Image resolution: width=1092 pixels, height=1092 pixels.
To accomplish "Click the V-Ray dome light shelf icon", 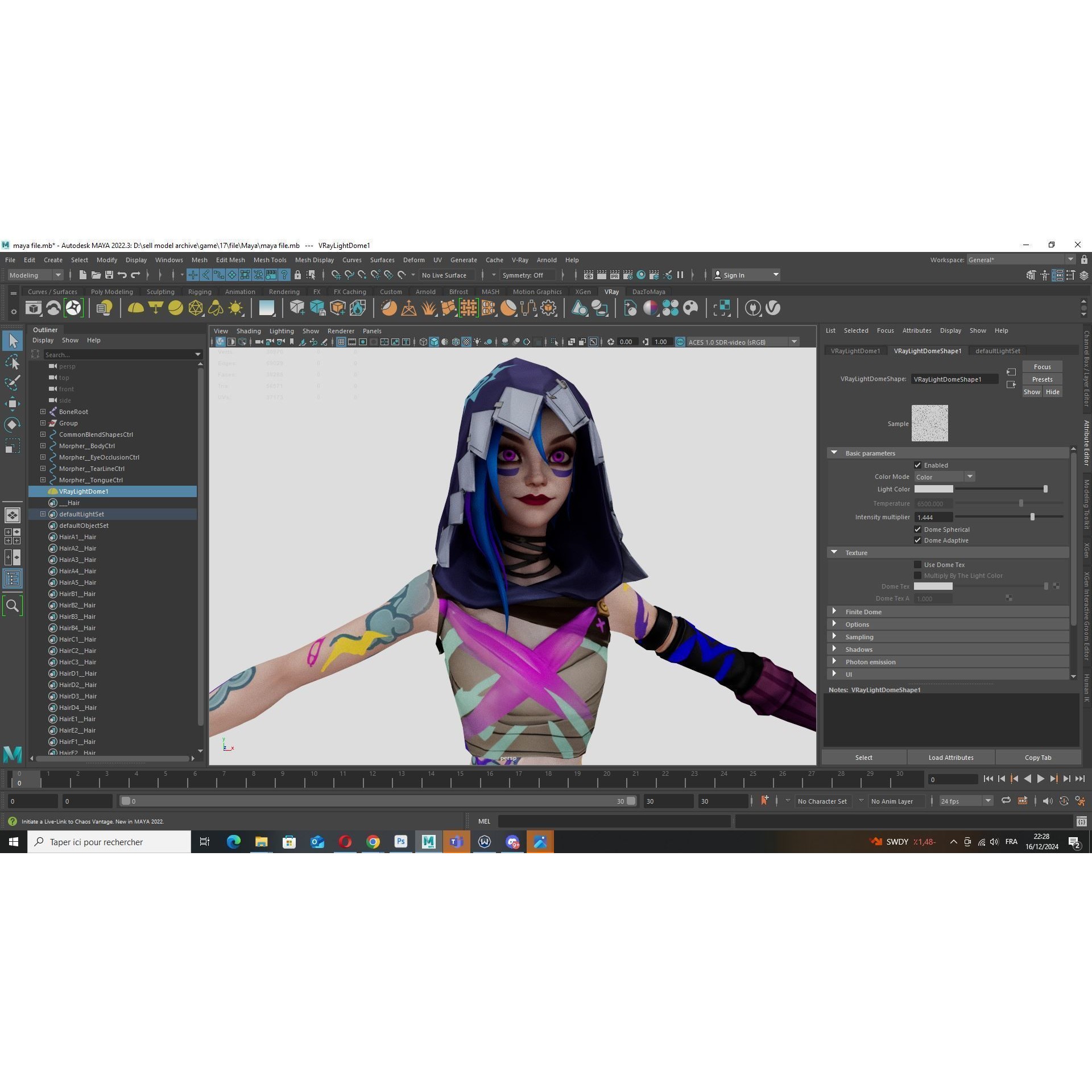I will point(135,308).
